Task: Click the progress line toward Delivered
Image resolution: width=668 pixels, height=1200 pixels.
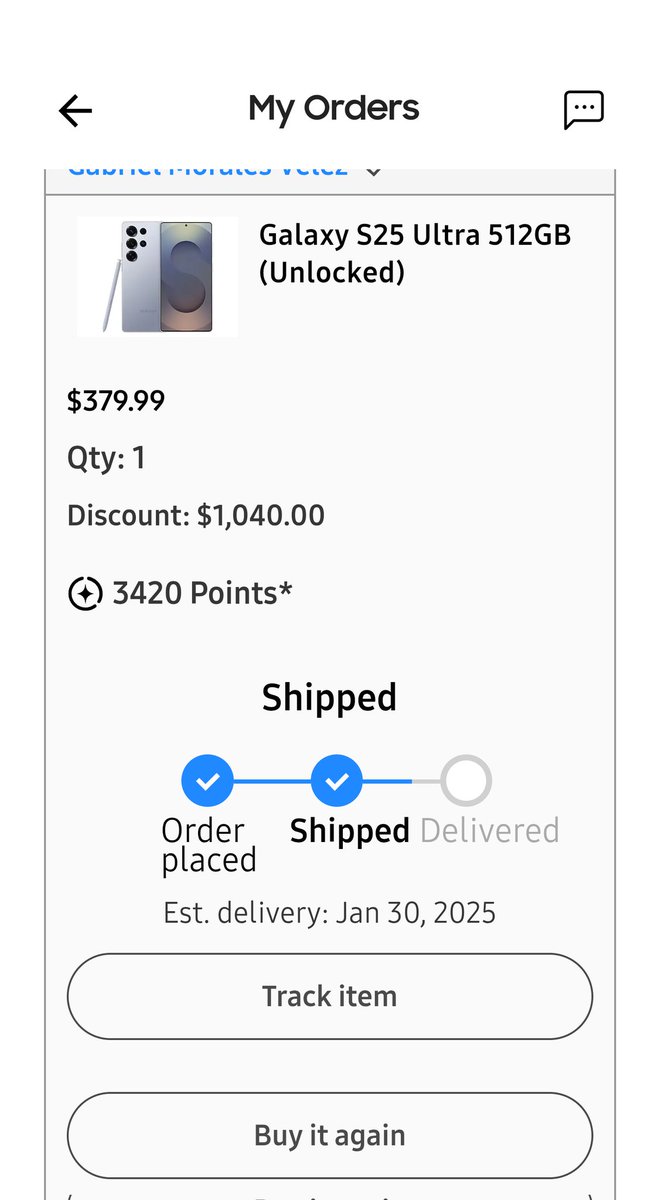Action: pos(401,781)
